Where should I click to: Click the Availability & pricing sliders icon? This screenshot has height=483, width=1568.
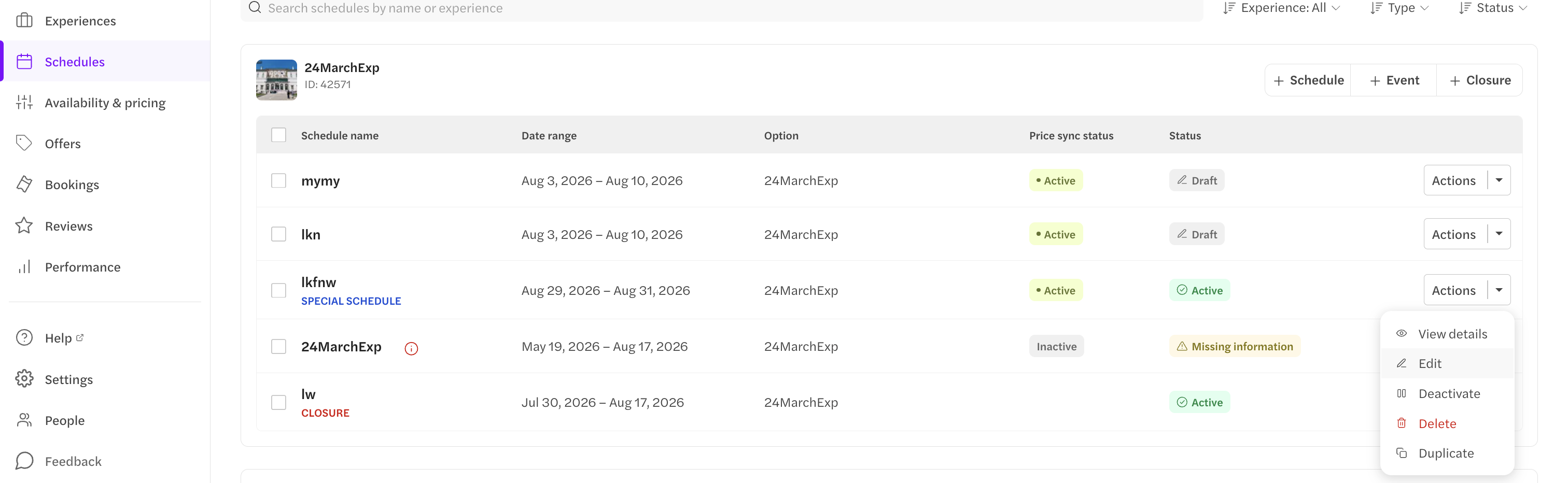[24, 102]
